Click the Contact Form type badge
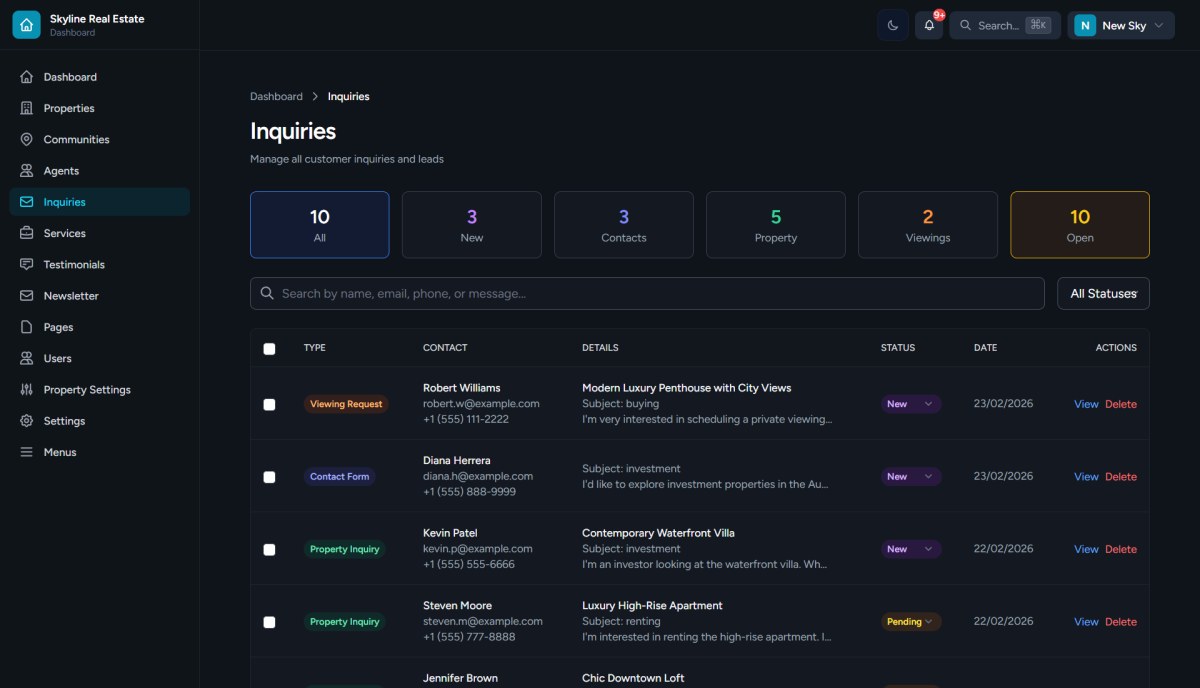Image resolution: width=1200 pixels, height=688 pixels. (339, 477)
